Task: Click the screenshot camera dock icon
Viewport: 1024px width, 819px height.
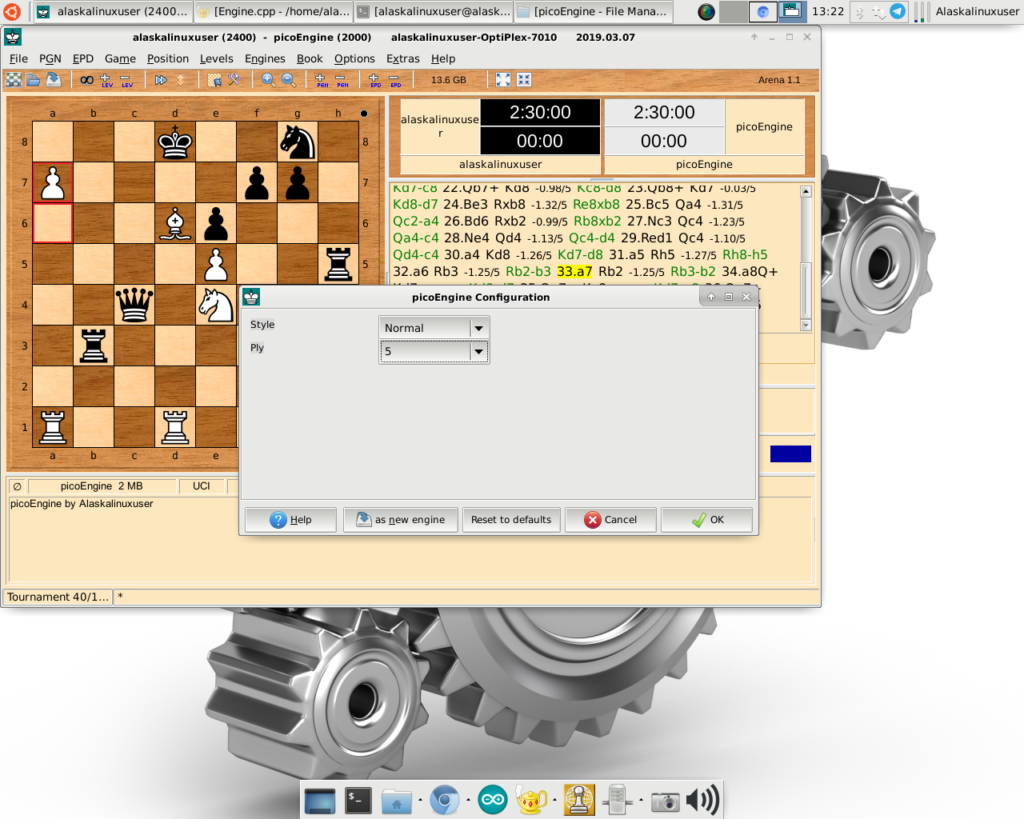Action: pyautogui.click(x=664, y=800)
